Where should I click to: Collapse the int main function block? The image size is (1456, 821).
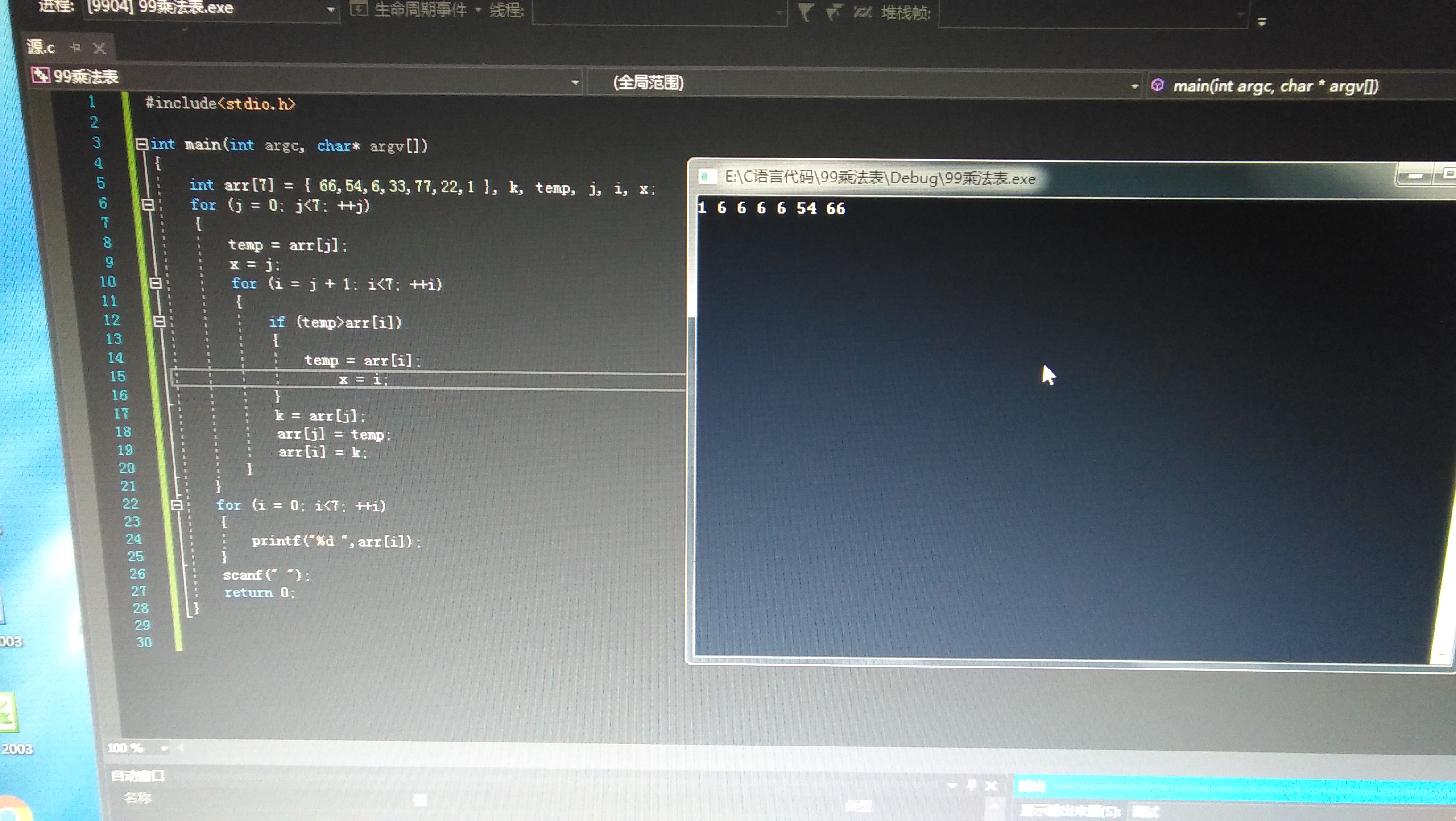(x=141, y=144)
